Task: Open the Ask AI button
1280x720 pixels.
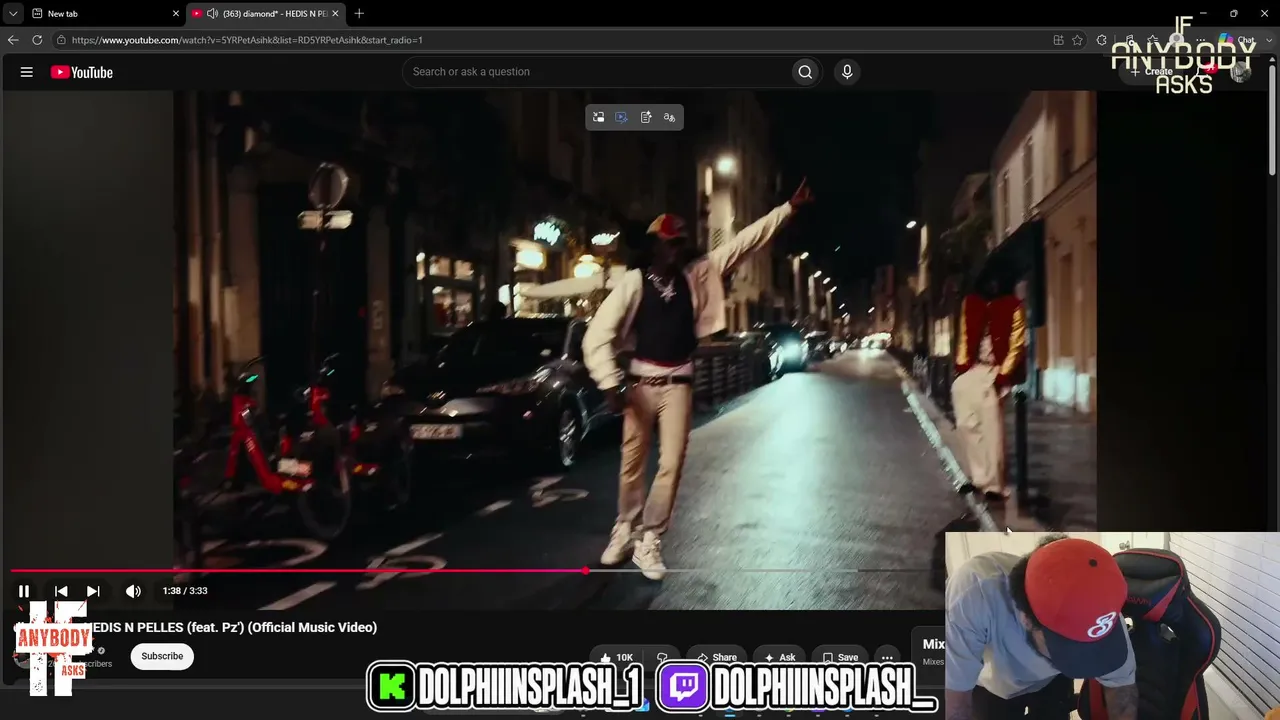Action: [780, 657]
